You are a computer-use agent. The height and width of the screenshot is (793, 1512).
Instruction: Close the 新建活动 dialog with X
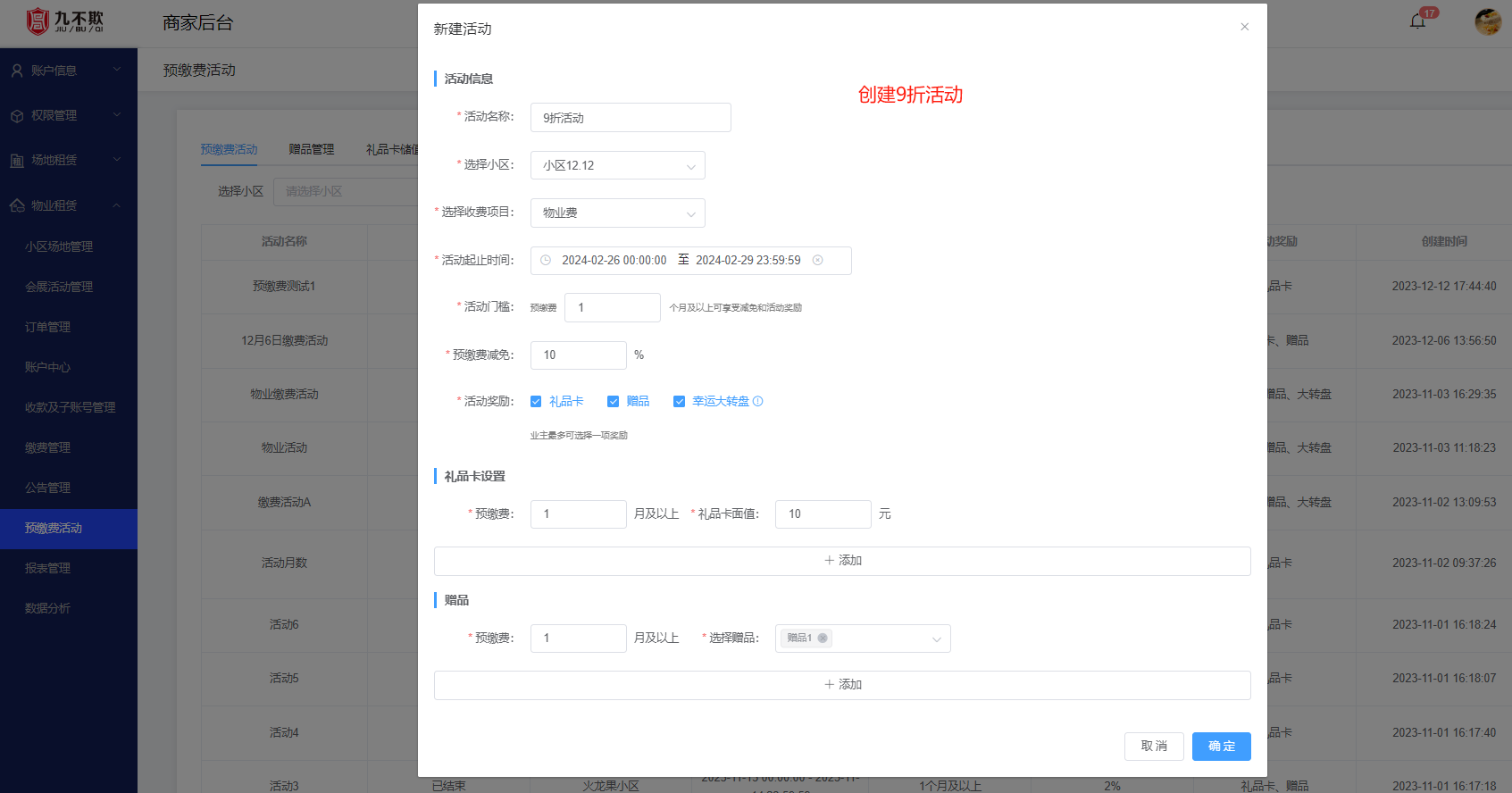click(1244, 27)
